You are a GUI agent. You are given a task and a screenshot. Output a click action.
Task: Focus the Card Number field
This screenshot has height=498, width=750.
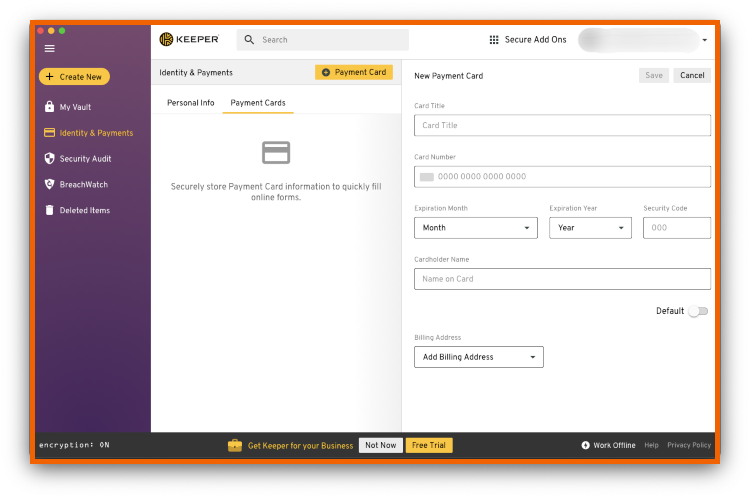click(562, 177)
